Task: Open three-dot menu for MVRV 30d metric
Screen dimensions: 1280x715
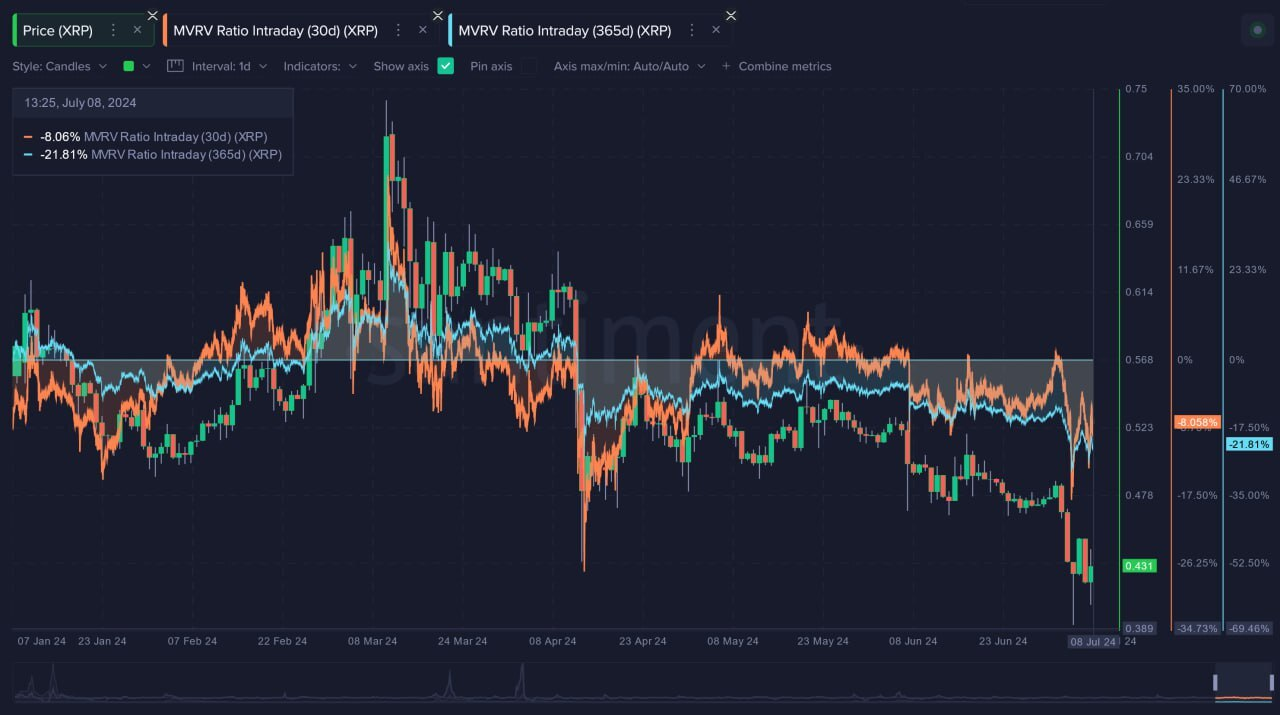Action: tap(398, 30)
